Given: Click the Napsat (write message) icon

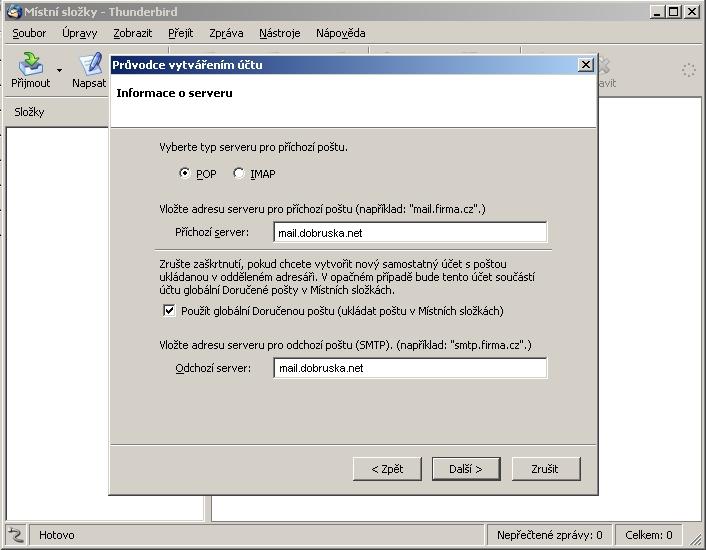Looking at the screenshot, I should (x=92, y=65).
